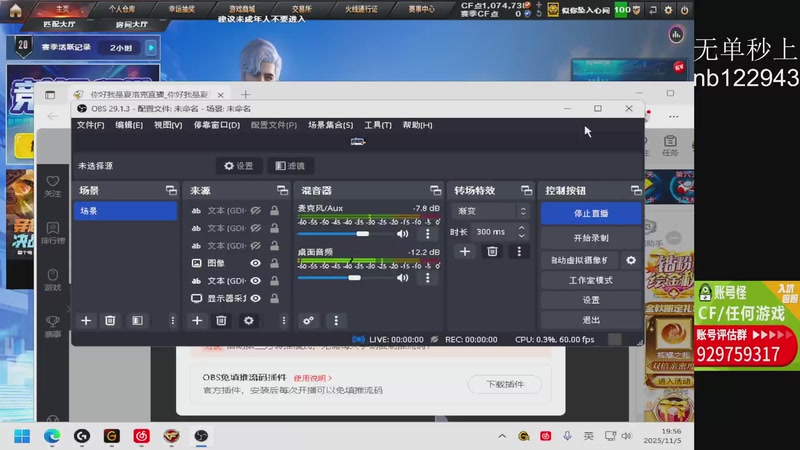
Task: Open the Windows Start menu
Action: point(22,436)
